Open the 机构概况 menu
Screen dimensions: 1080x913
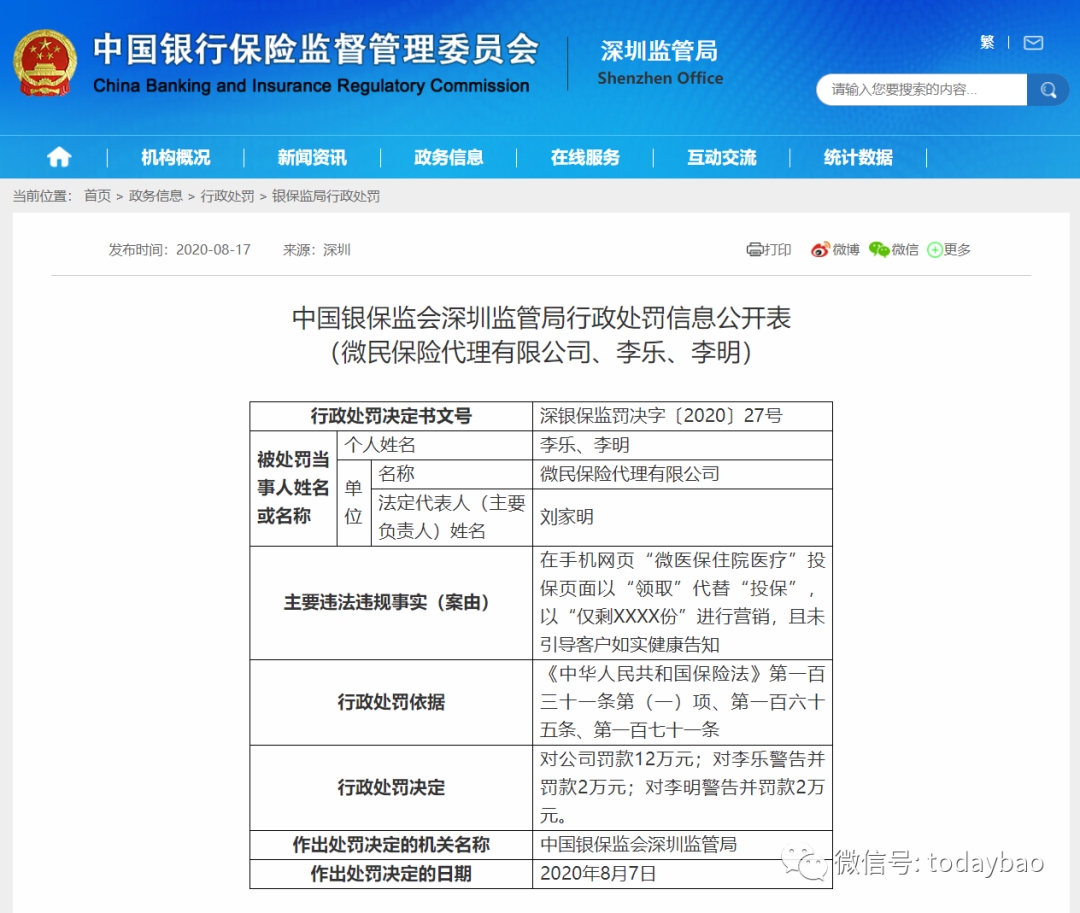pos(176,158)
